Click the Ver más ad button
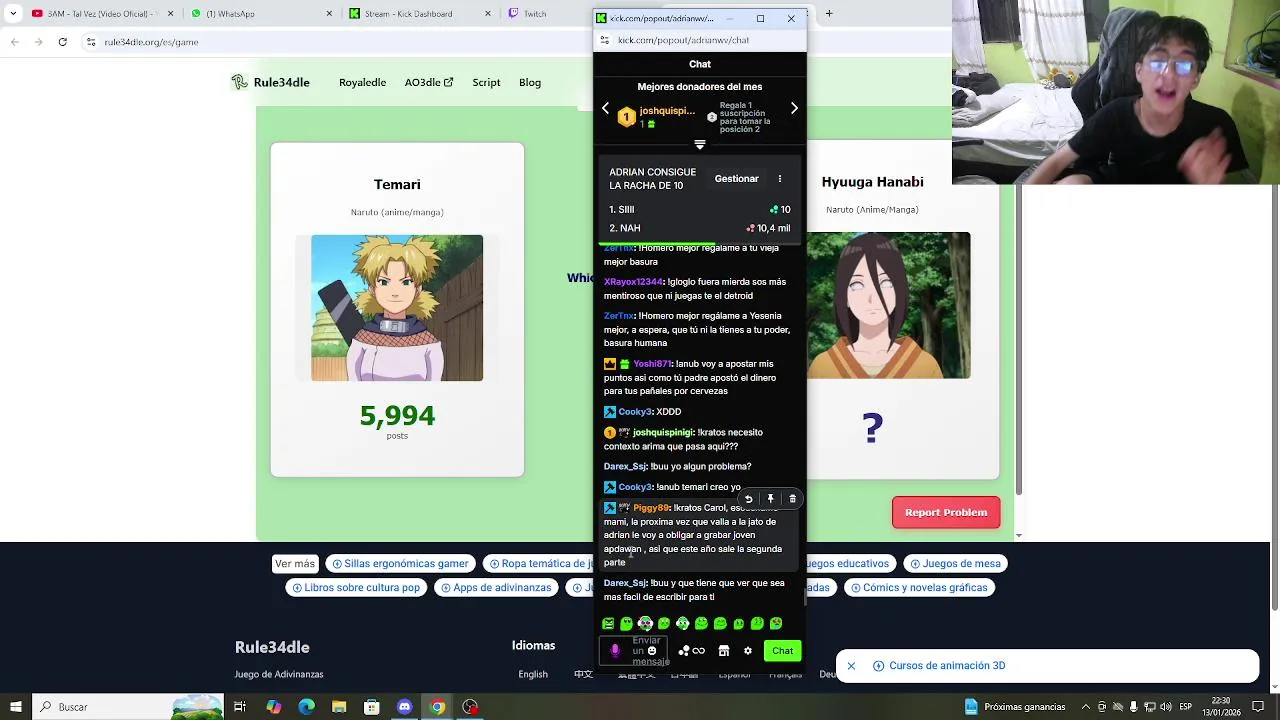Screen dimensions: 1280x720 [294, 564]
